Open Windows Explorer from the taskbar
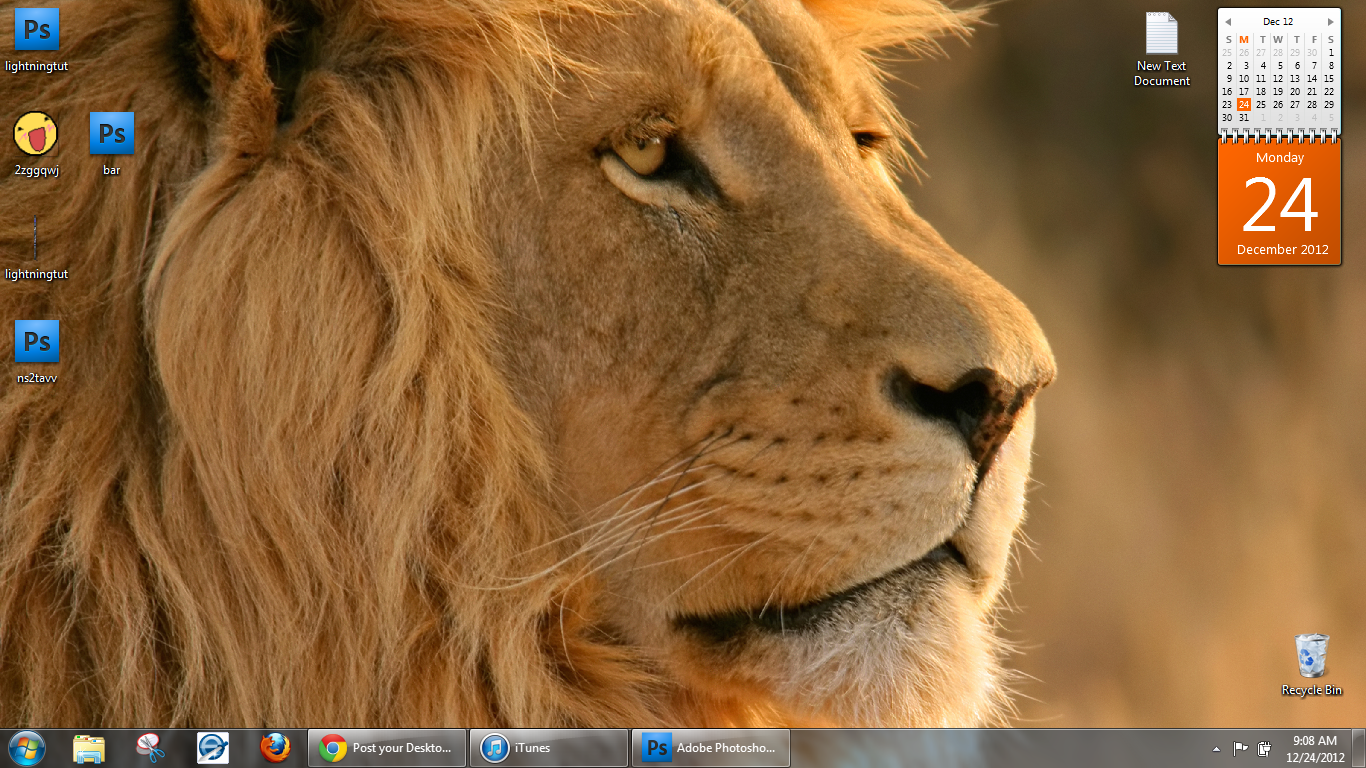1366x768 pixels. 89,748
